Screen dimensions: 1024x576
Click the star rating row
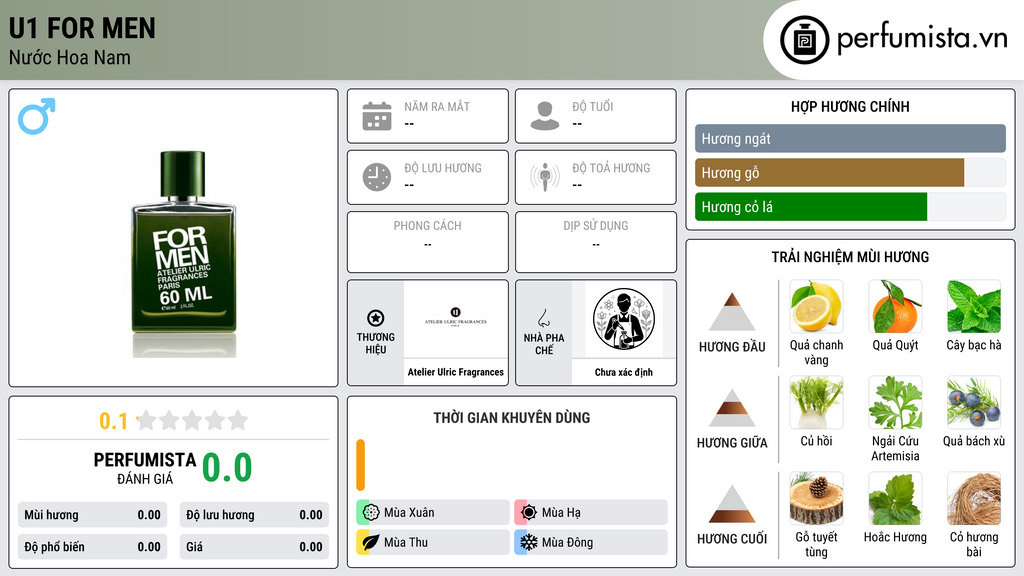click(192, 420)
